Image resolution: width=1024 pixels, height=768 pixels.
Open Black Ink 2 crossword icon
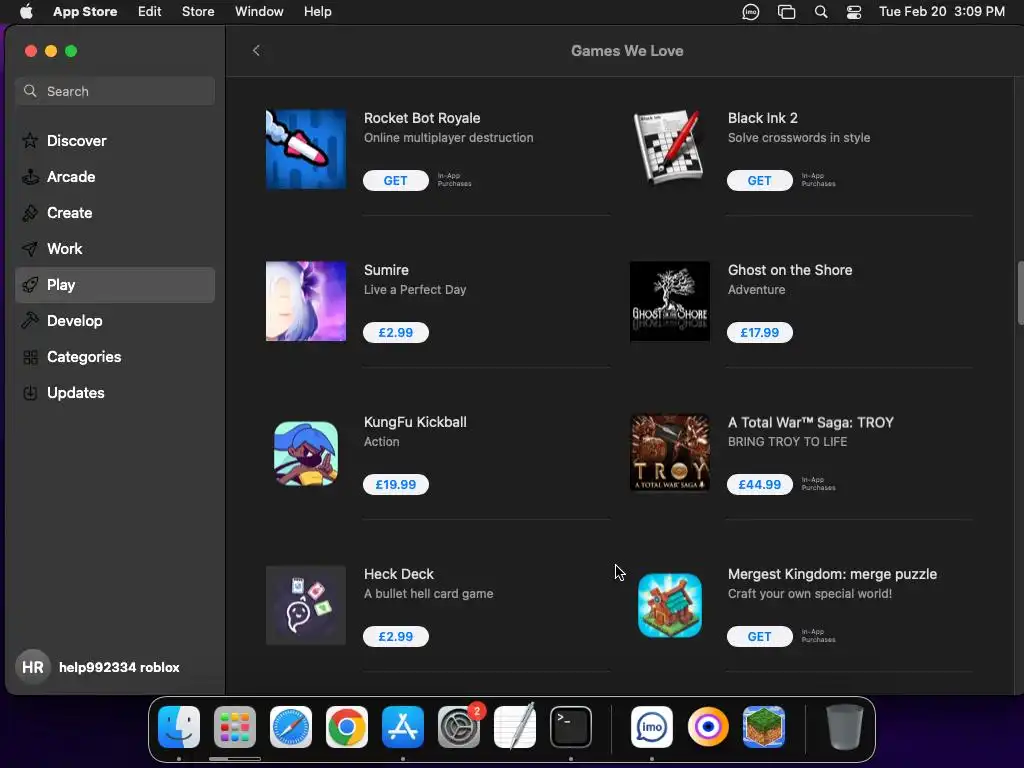669,149
